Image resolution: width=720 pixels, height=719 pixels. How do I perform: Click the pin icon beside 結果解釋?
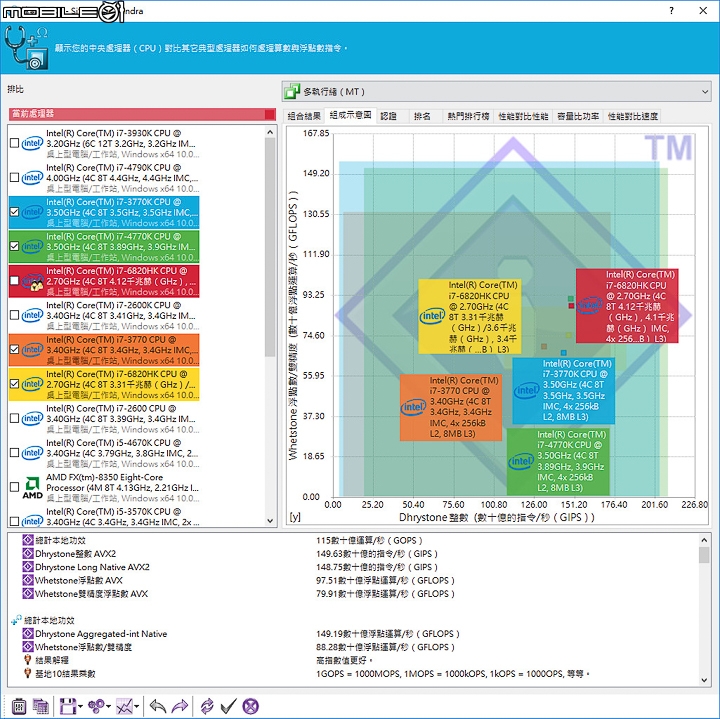[28, 660]
